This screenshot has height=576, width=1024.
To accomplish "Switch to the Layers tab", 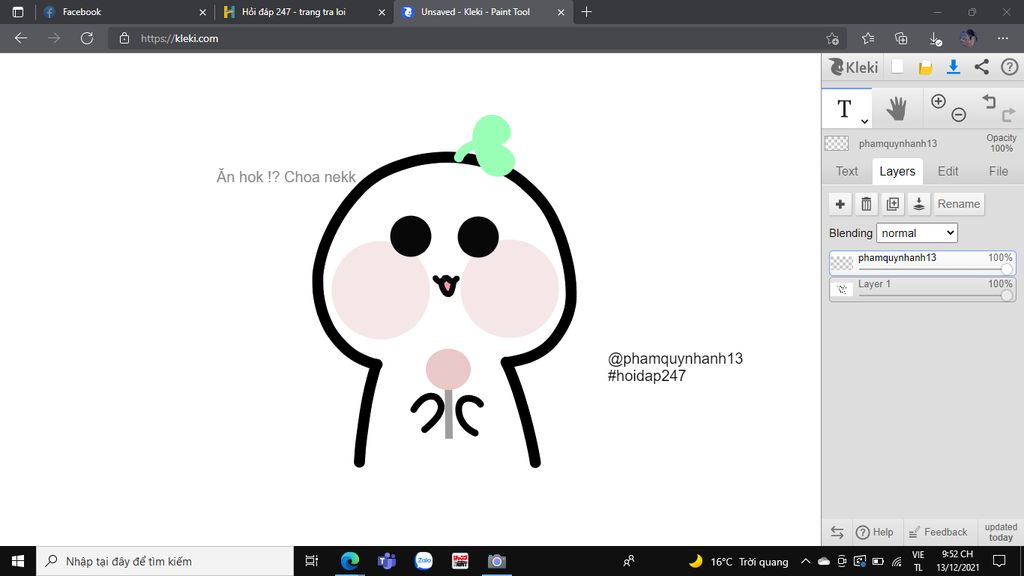I will click(x=897, y=171).
